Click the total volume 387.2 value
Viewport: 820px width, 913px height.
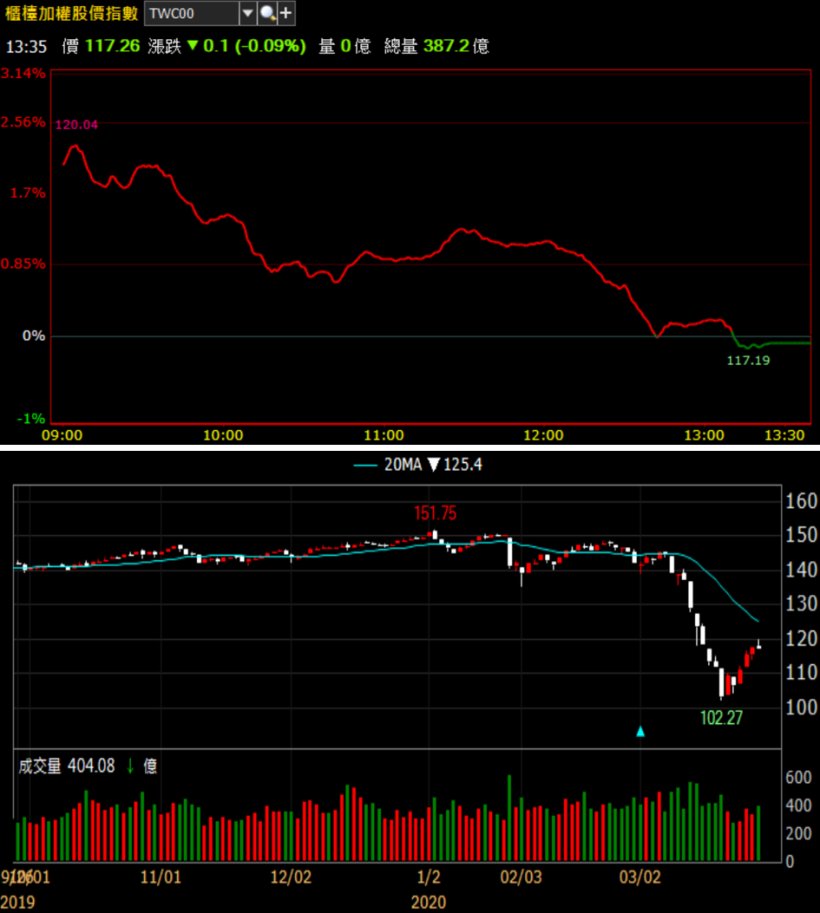point(446,45)
